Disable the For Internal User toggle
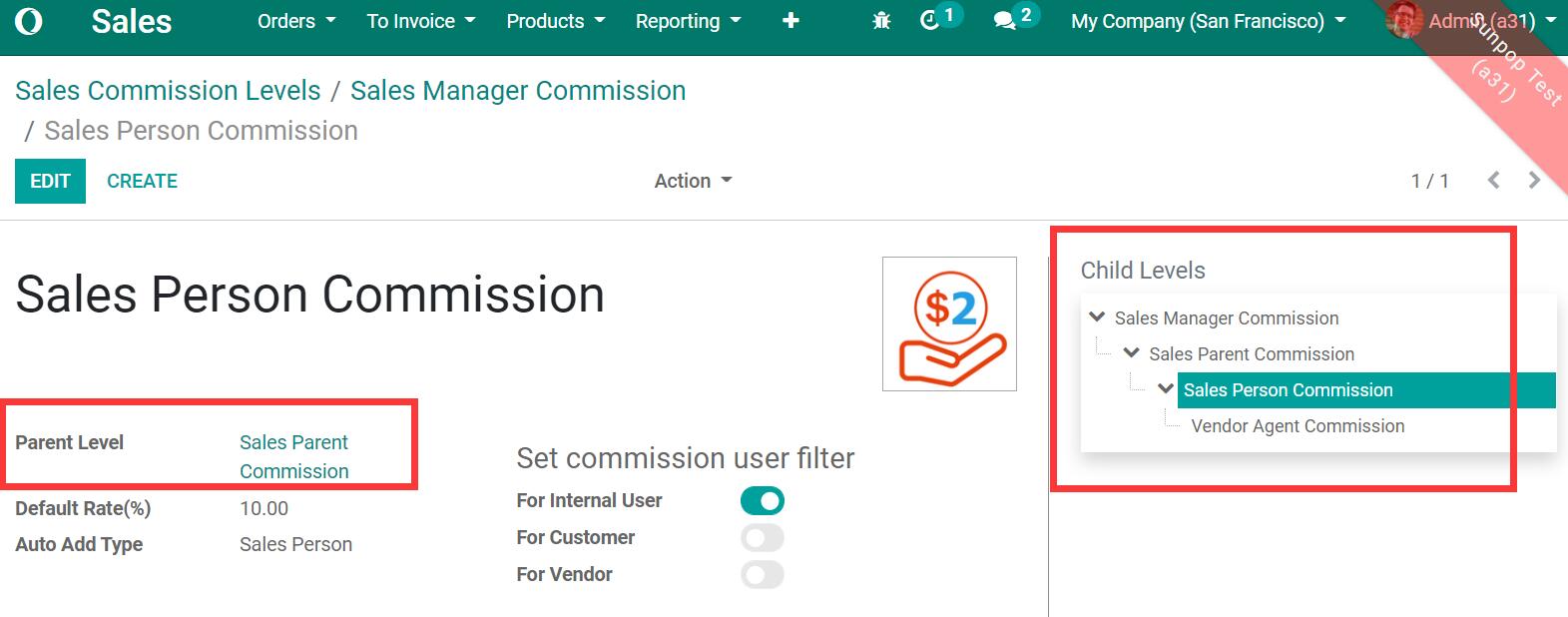The image size is (1568, 617). (x=763, y=501)
